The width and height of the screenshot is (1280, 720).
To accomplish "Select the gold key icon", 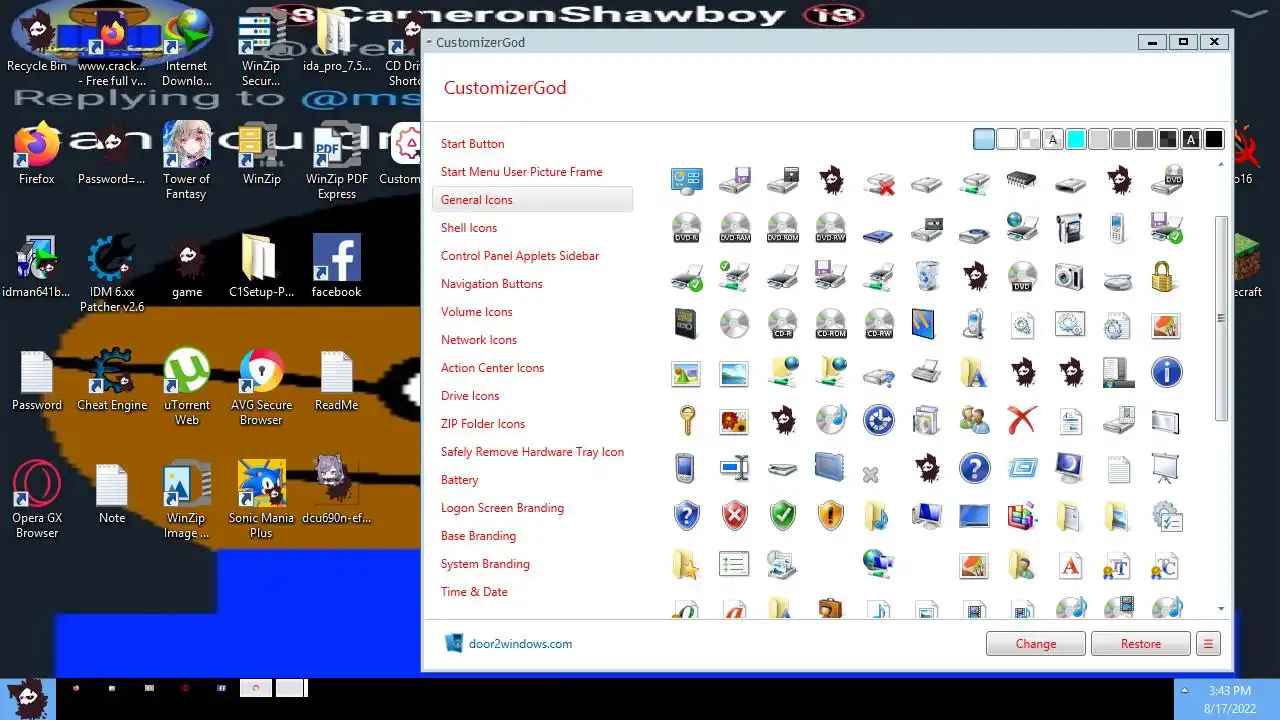I will [687, 421].
